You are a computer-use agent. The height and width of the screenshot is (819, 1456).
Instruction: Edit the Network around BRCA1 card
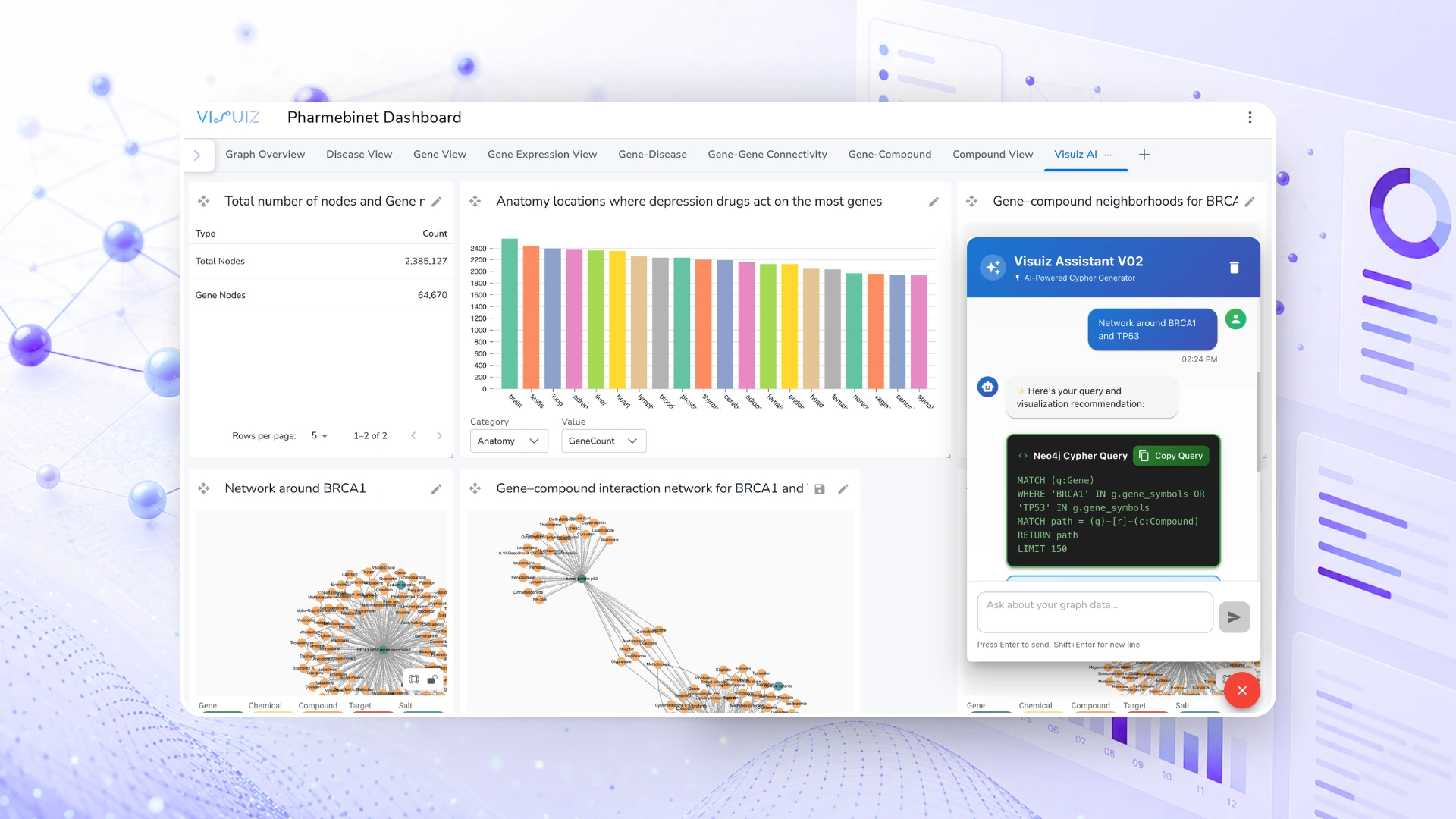click(x=436, y=489)
